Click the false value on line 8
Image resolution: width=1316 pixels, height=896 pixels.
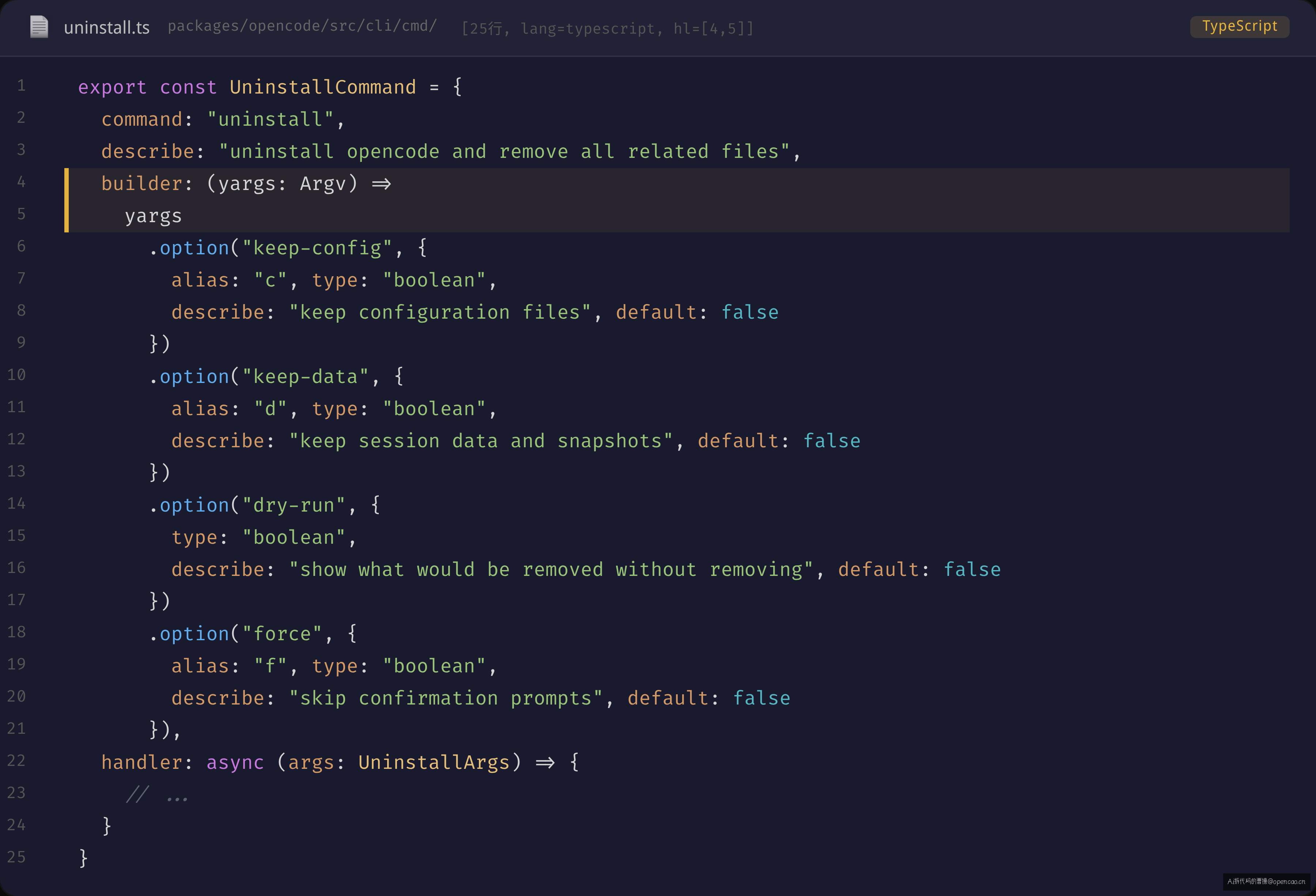coord(750,312)
